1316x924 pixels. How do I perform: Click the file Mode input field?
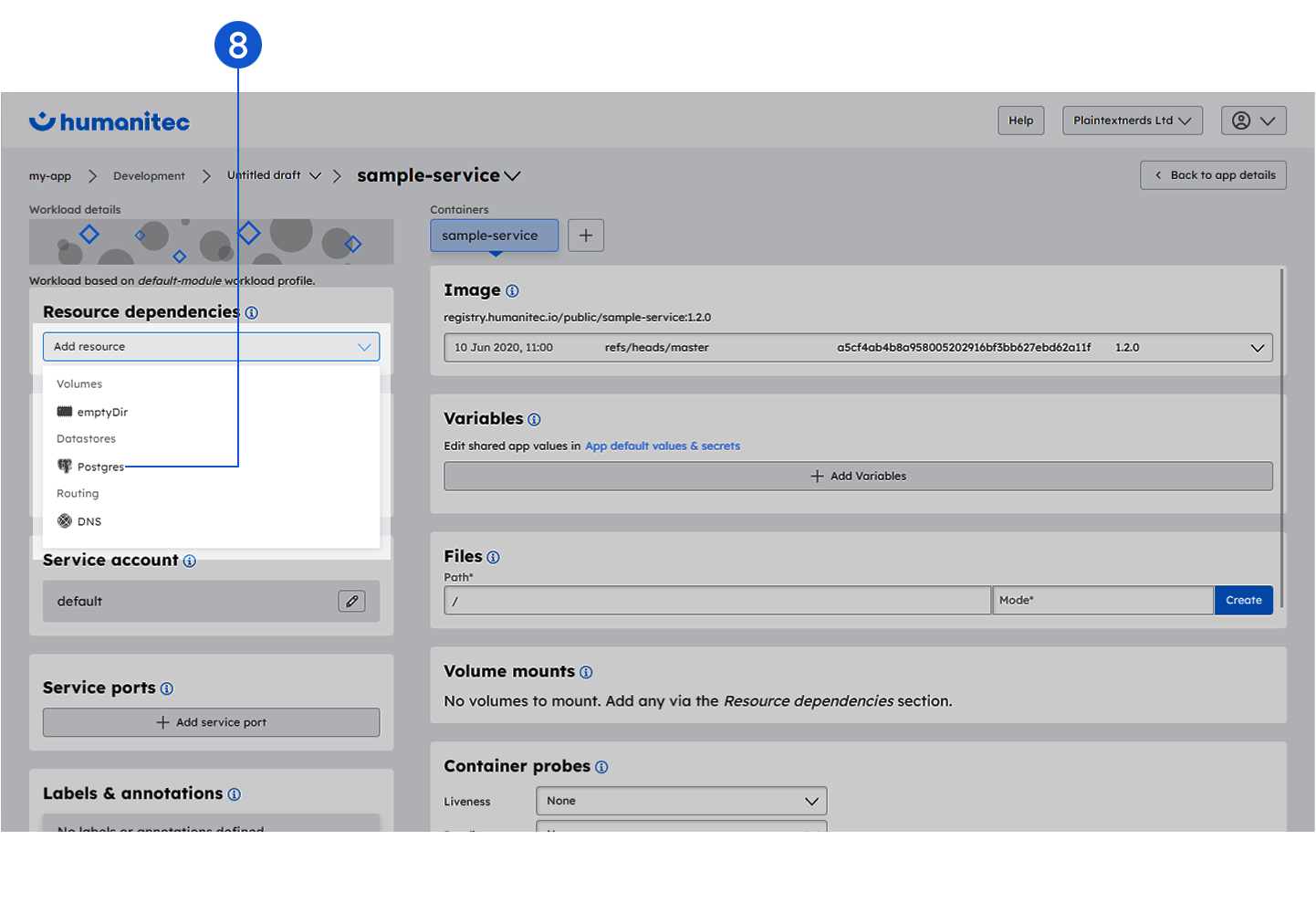[1102, 600]
